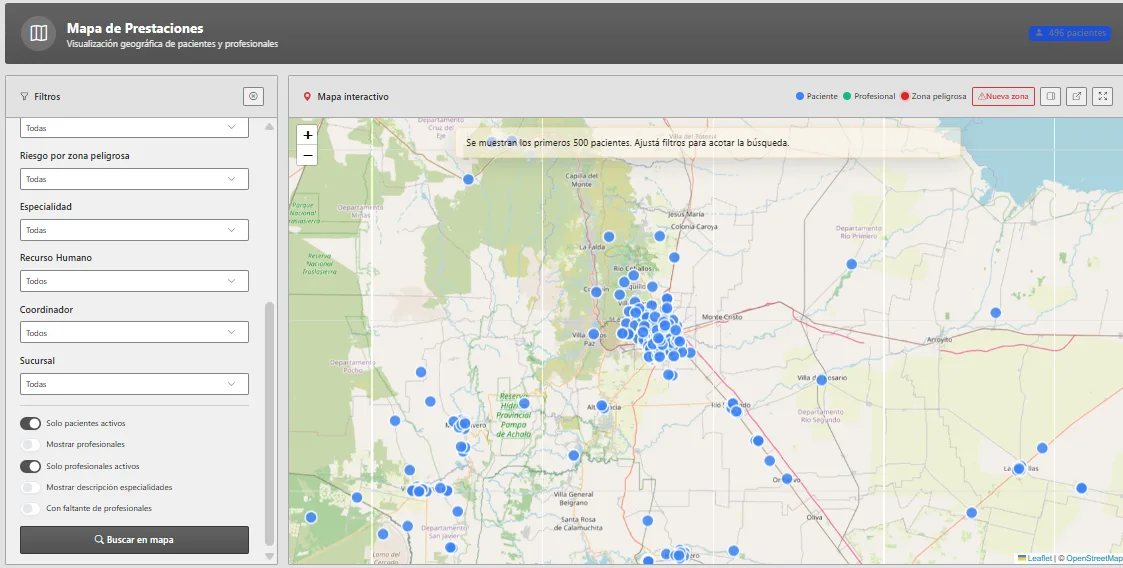Select the patient marker at Villa del Rosario
Viewport: 1123px width, 568px height.
pyautogui.click(x=821, y=380)
